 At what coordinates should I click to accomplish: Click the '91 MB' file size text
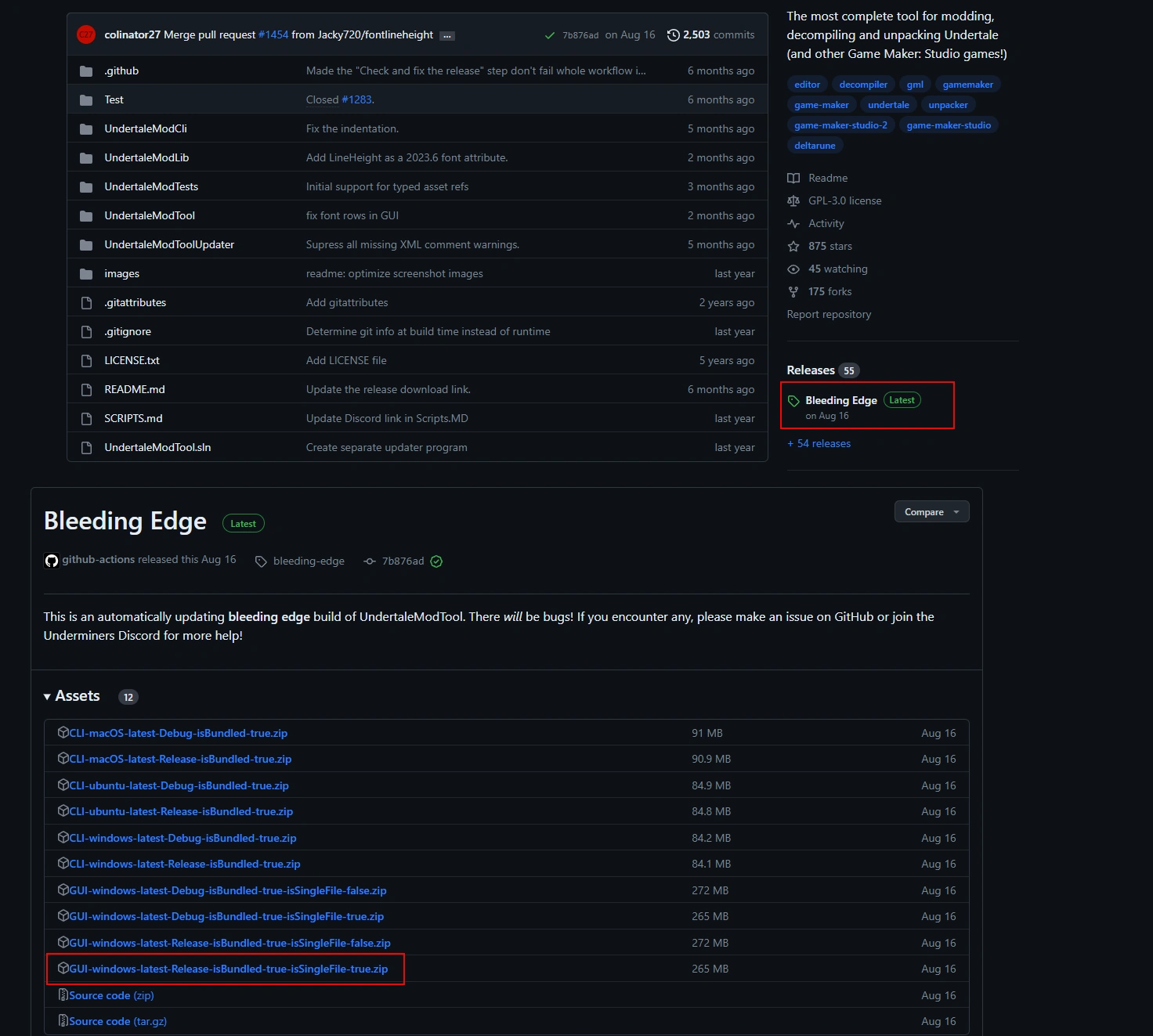[707, 734]
